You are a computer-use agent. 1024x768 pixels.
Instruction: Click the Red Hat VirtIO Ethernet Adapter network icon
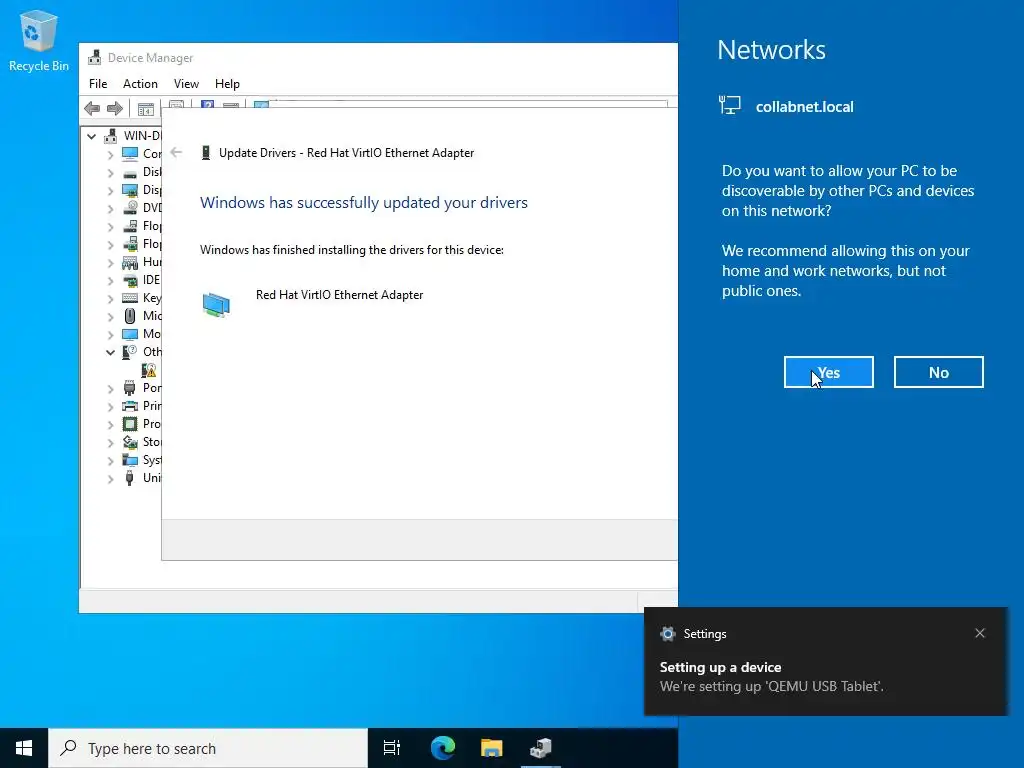pyautogui.click(x=216, y=305)
